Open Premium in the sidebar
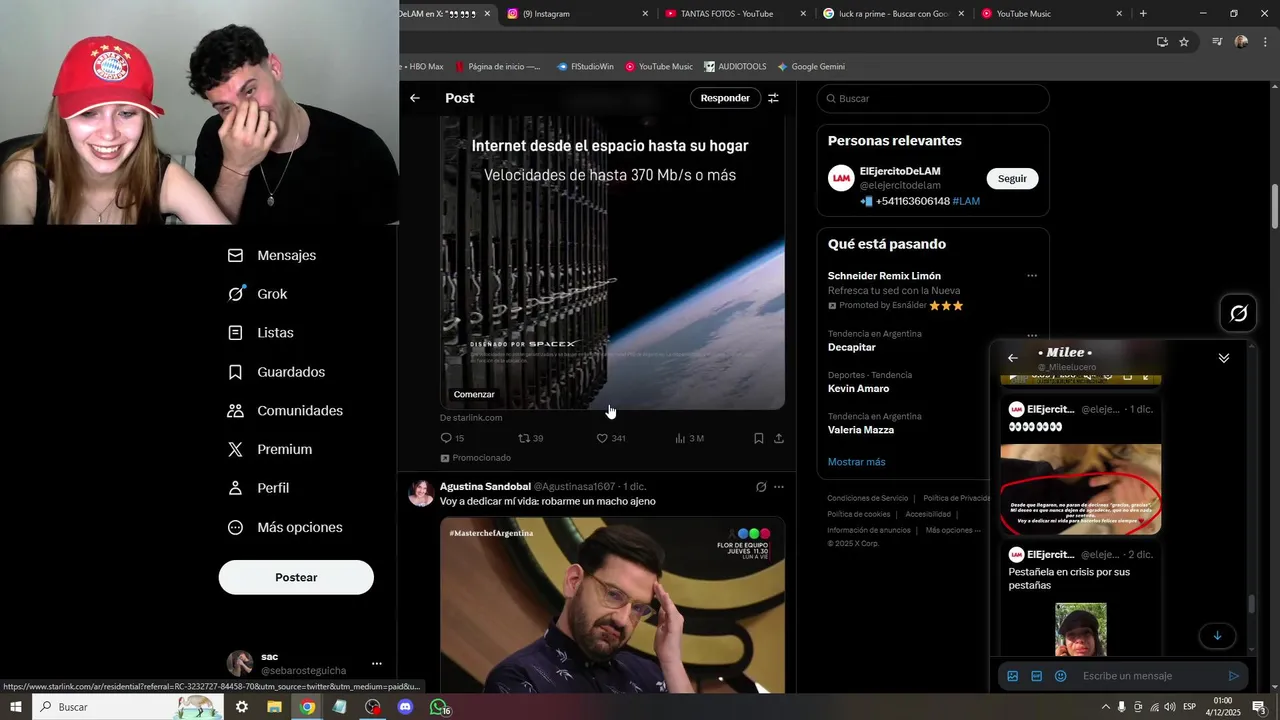Viewport: 1280px width, 720px height. pyautogui.click(x=270, y=450)
